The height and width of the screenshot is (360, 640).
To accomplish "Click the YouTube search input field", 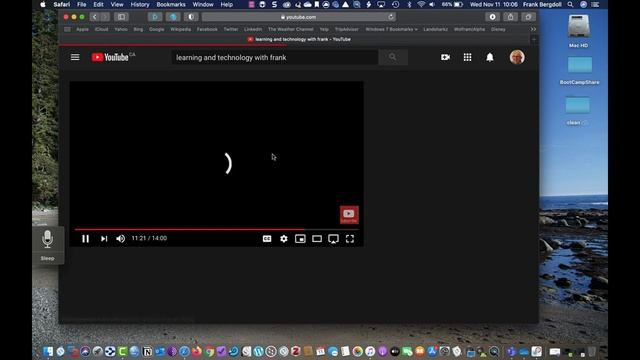I will (274, 58).
